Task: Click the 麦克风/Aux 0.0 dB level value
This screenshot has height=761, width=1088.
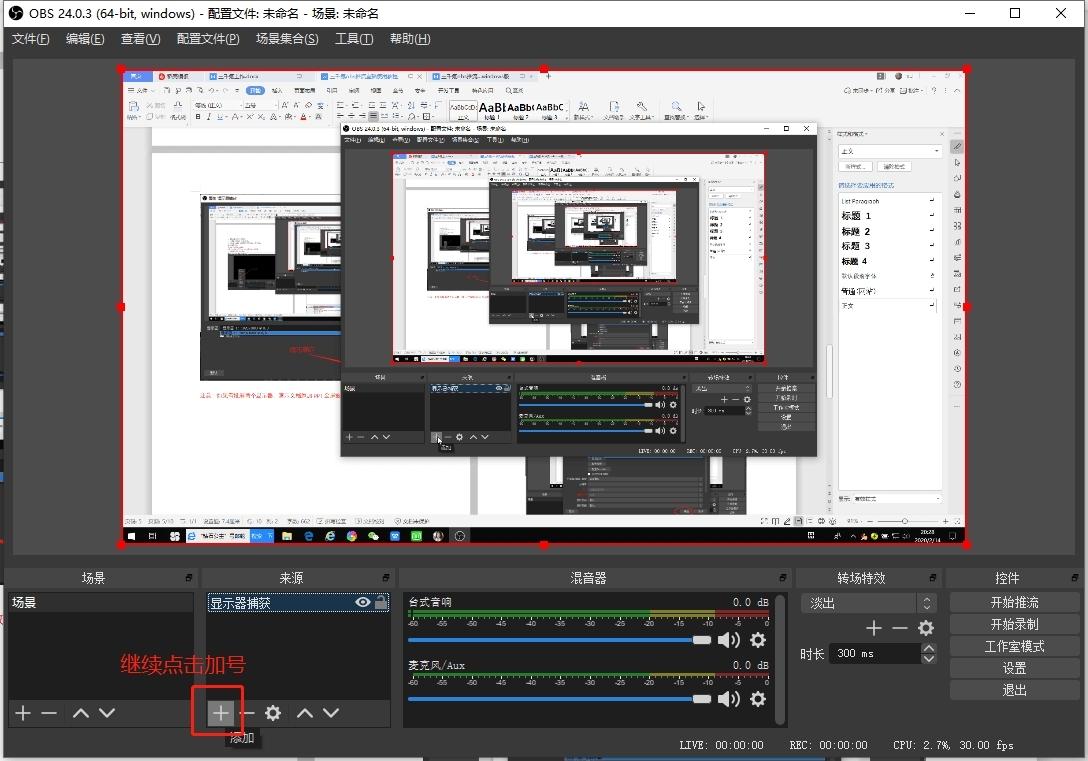Action: point(751,665)
